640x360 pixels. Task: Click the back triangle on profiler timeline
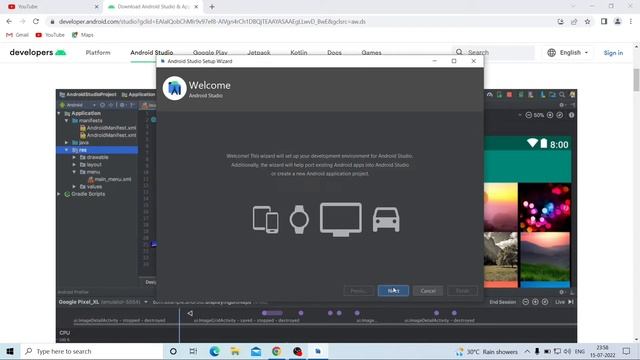point(190,313)
